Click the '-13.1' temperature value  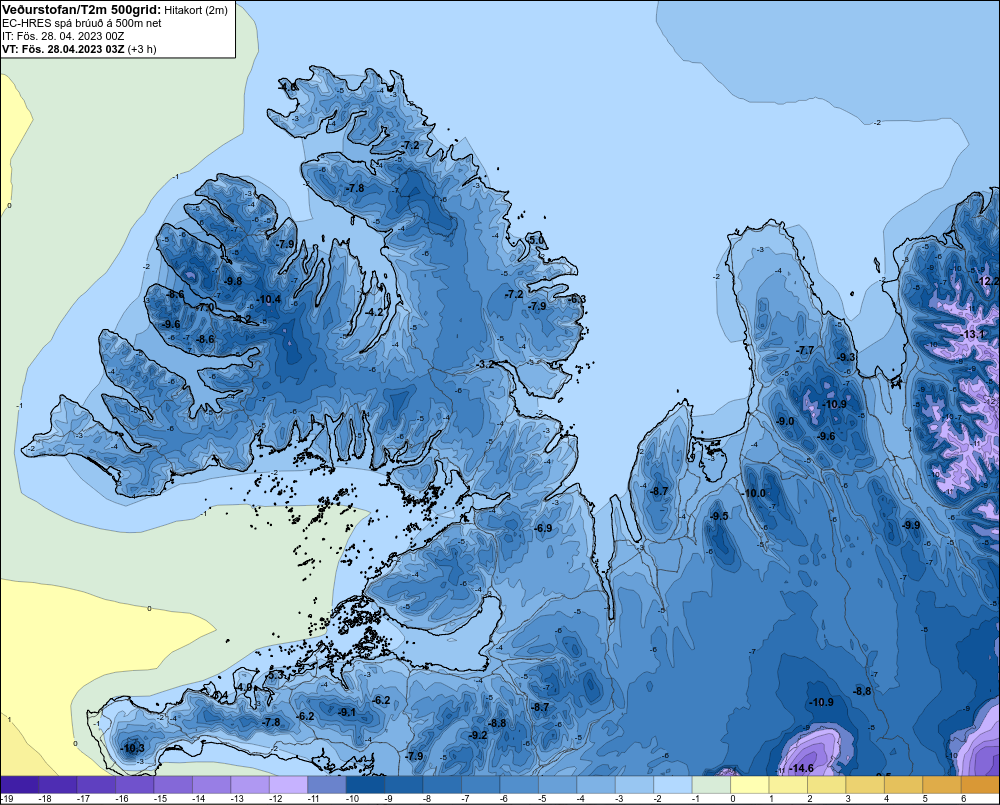973,334
